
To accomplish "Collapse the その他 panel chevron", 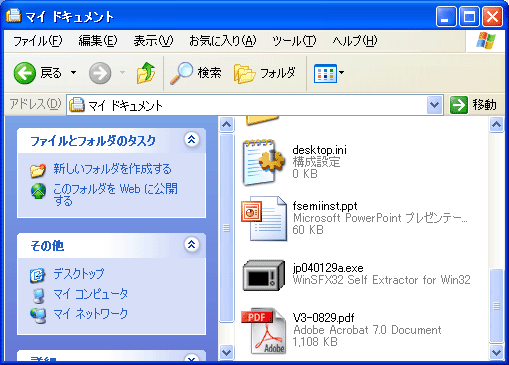I will [x=191, y=245].
